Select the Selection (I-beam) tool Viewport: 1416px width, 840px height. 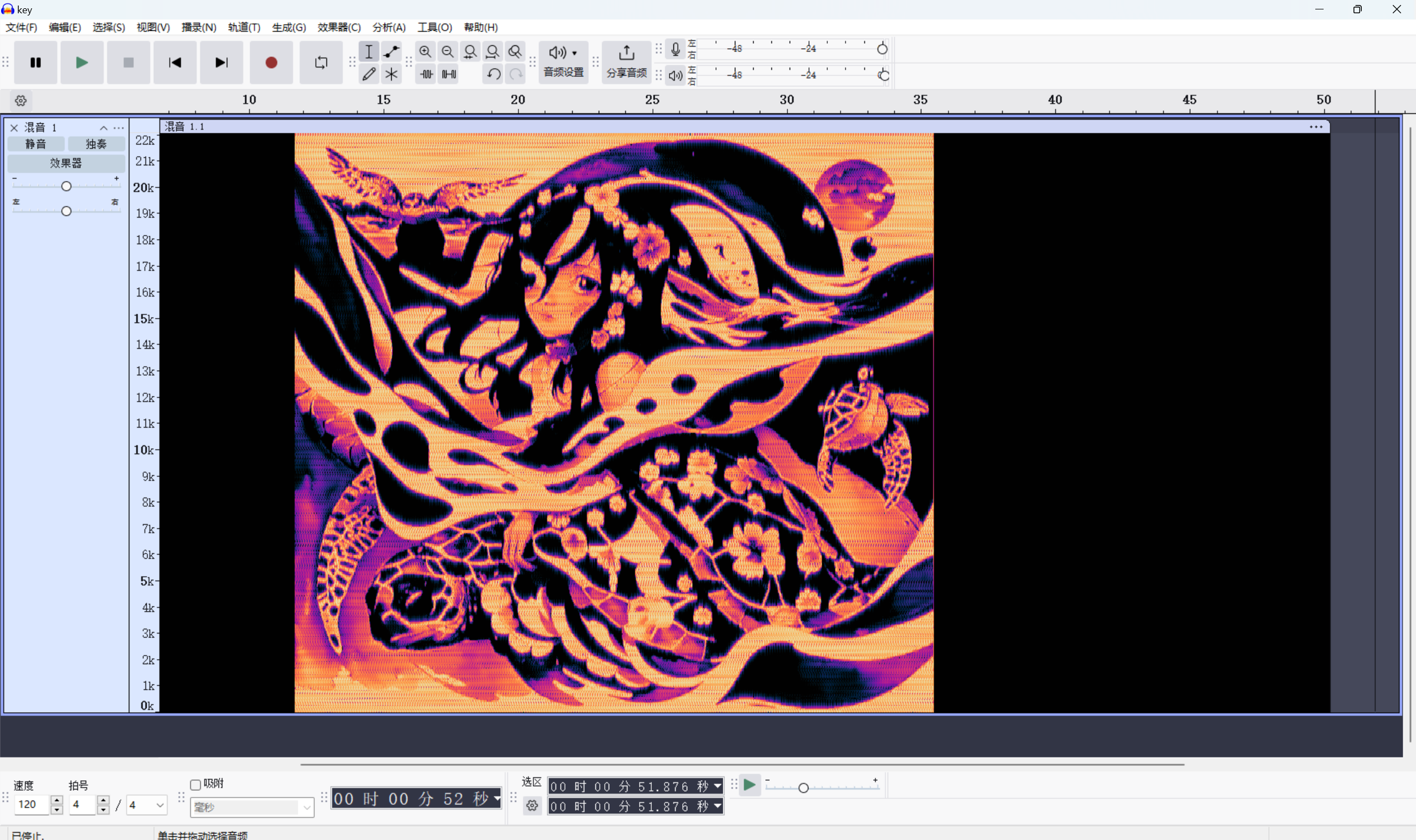369,51
